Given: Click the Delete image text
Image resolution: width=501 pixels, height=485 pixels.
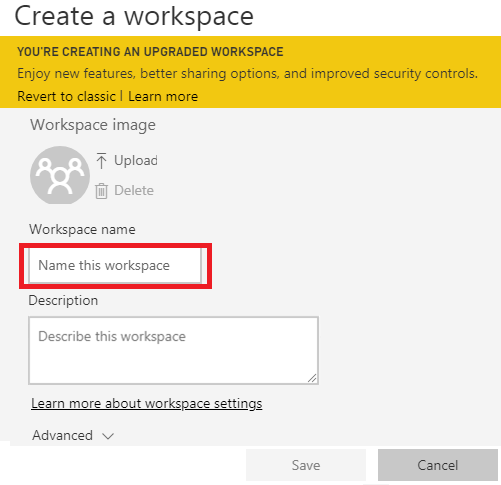Looking at the screenshot, I should pyautogui.click(x=134, y=190).
